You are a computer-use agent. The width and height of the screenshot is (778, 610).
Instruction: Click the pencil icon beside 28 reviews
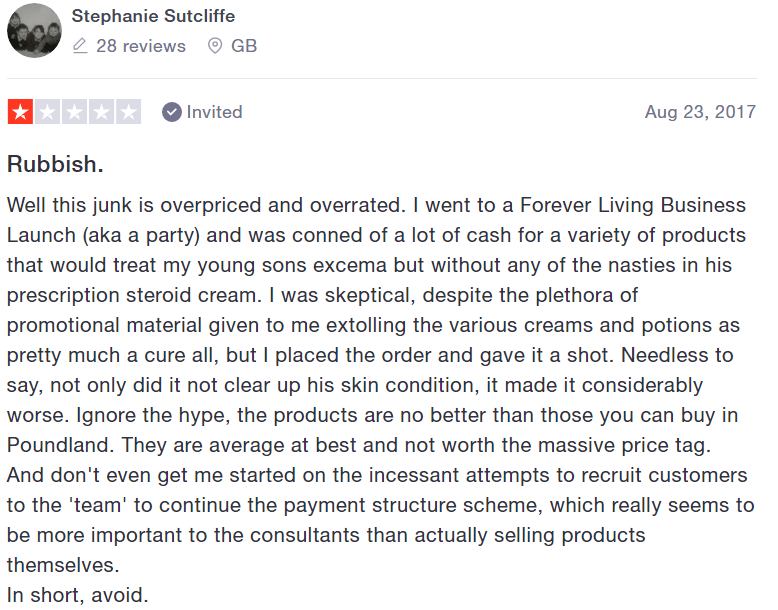pos(80,46)
